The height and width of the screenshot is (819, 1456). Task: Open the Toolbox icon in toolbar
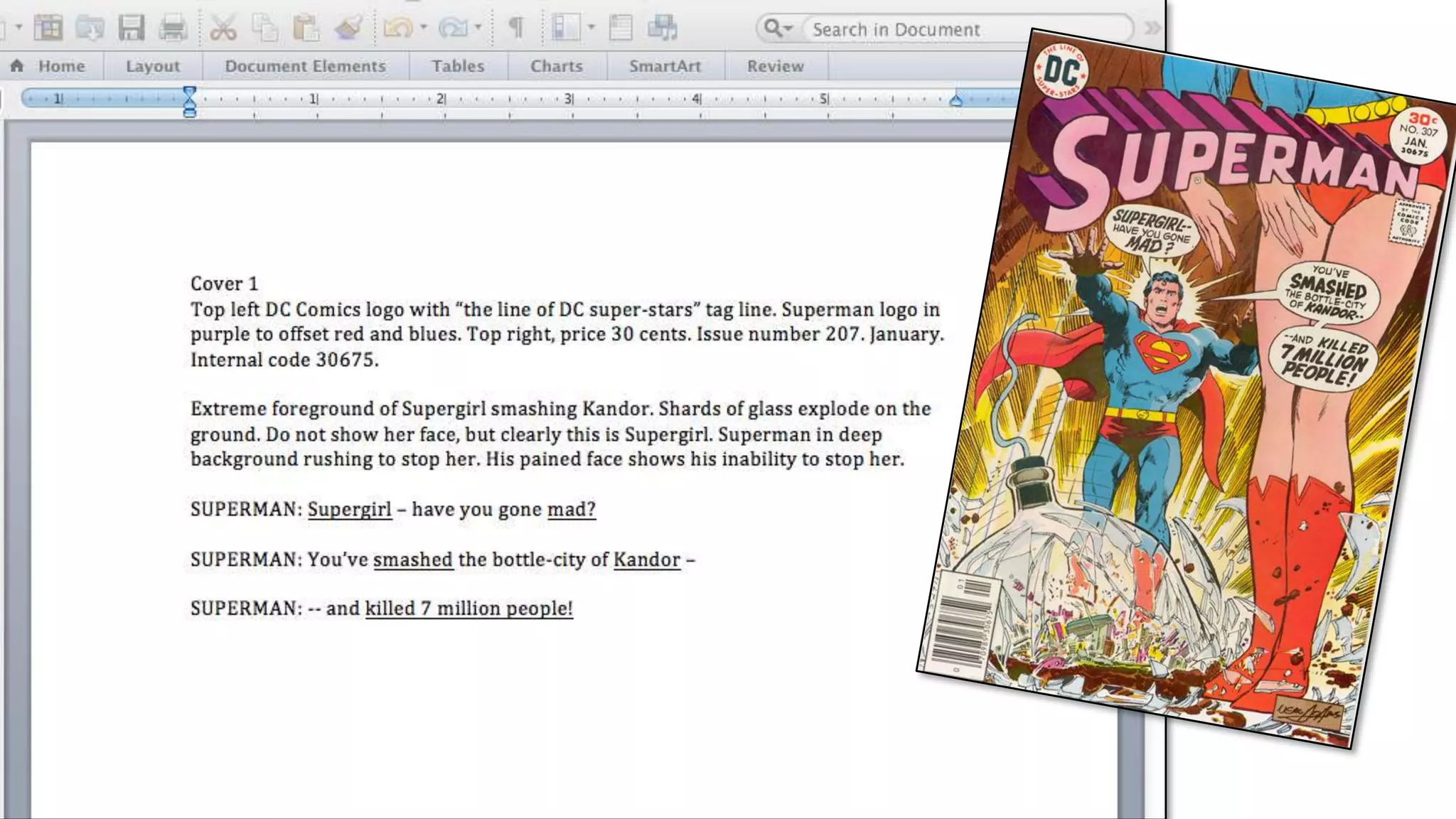tap(621, 28)
